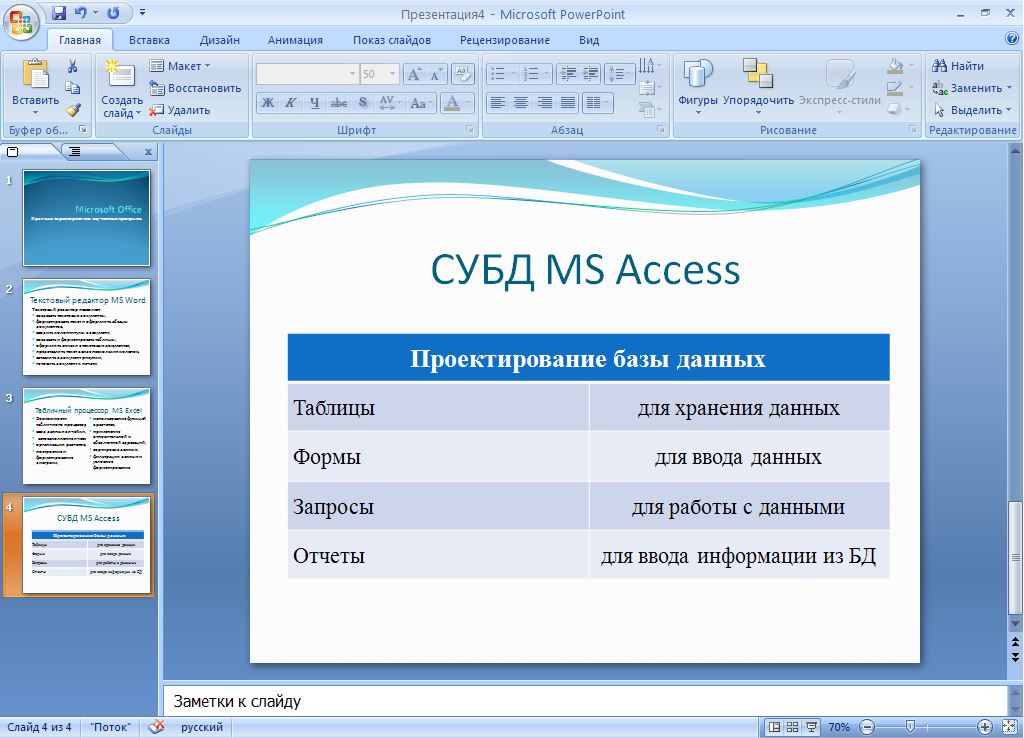The height and width of the screenshot is (738, 1024).
Task: Click Восстановить reset slide button
Action: click(195, 88)
